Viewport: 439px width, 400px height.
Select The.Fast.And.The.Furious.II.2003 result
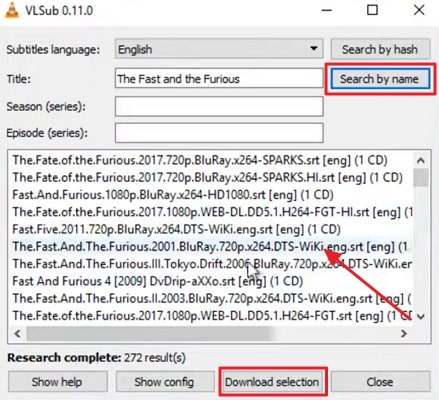pyautogui.click(x=212, y=298)
